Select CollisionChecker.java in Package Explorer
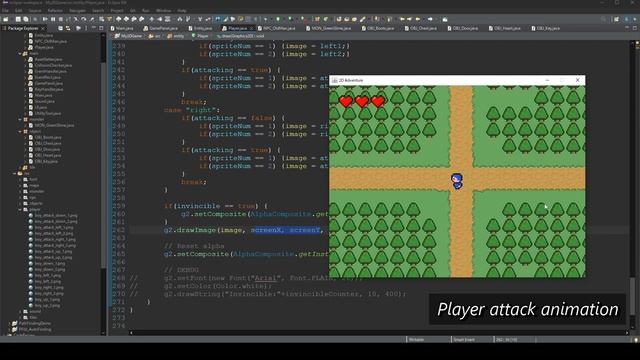Viewport: 640px width, 360px height. tap(50, 65)
